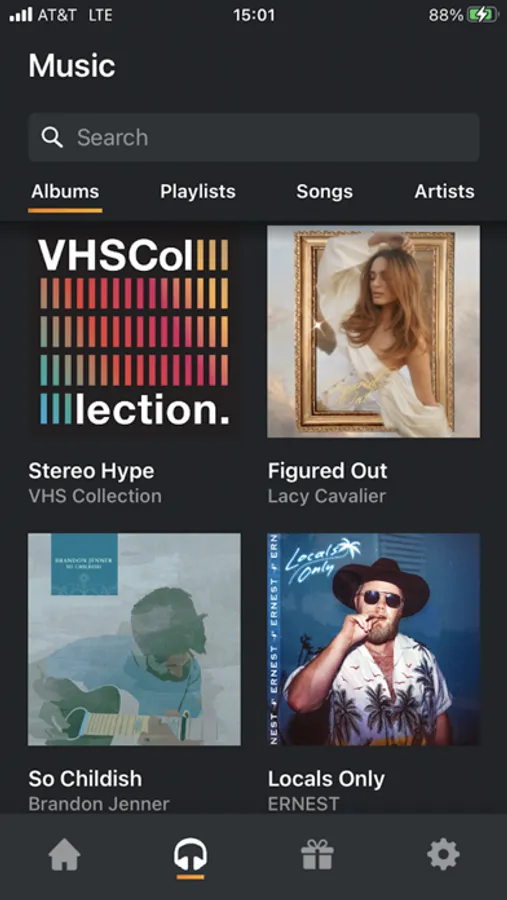
Task: Focus the Search input field
Action: point(254,137)
